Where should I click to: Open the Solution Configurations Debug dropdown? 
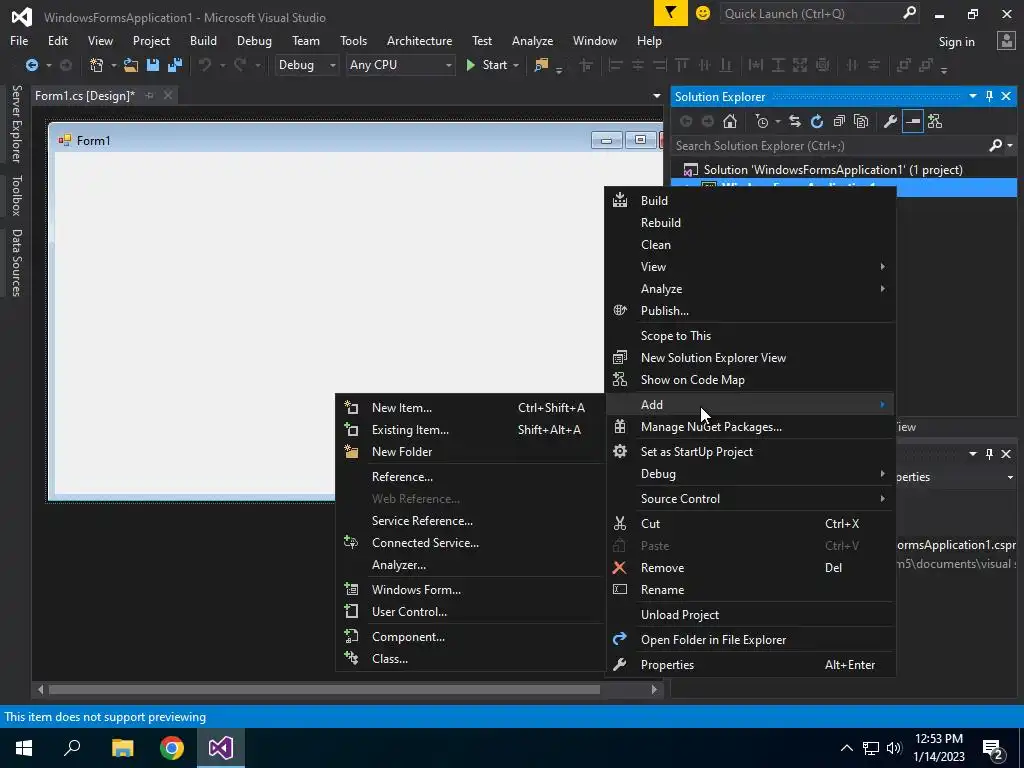pos(306,65)
